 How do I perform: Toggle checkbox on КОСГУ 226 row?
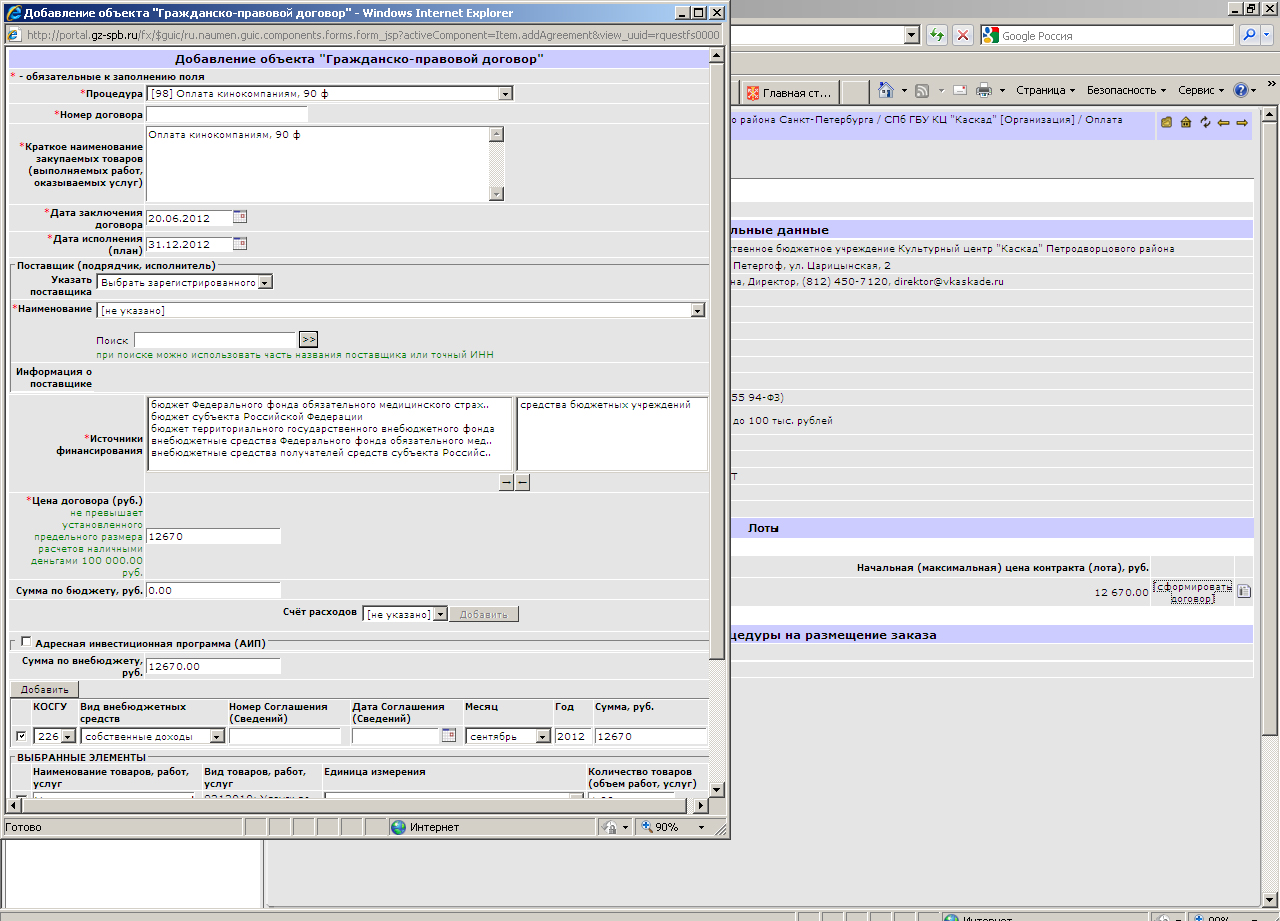tap(21, 736)
